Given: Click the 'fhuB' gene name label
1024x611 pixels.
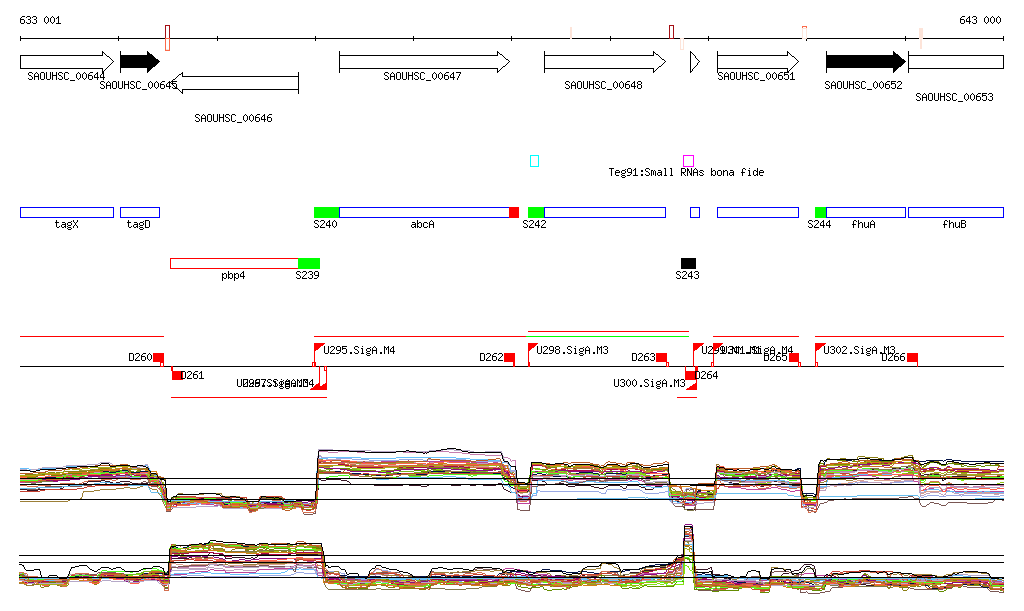Looking at the screenshot, I should (x=954, y=225).
